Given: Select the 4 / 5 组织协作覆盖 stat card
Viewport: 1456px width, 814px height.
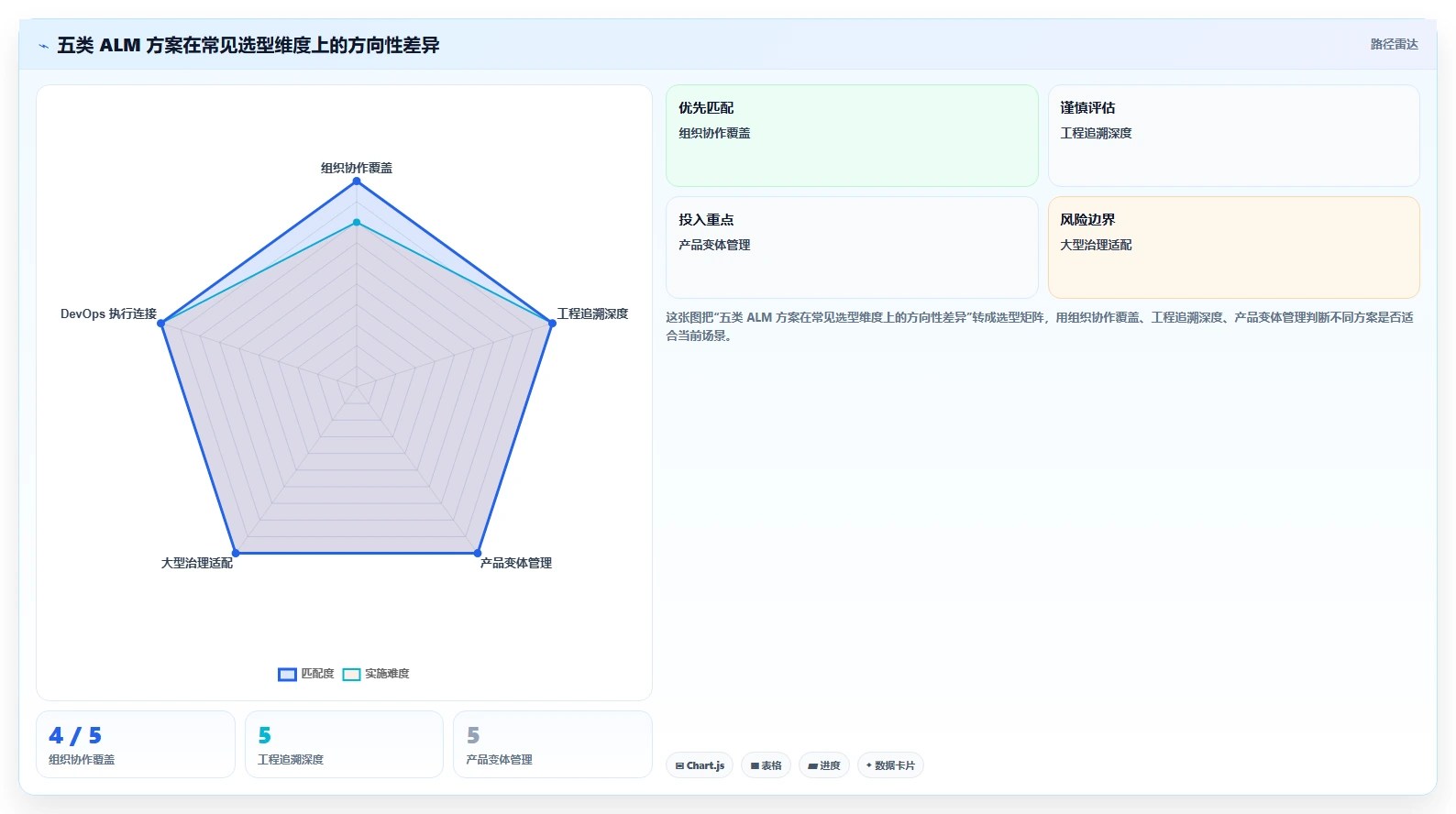Looking at the screenshot, I should (x=136, y=744).
